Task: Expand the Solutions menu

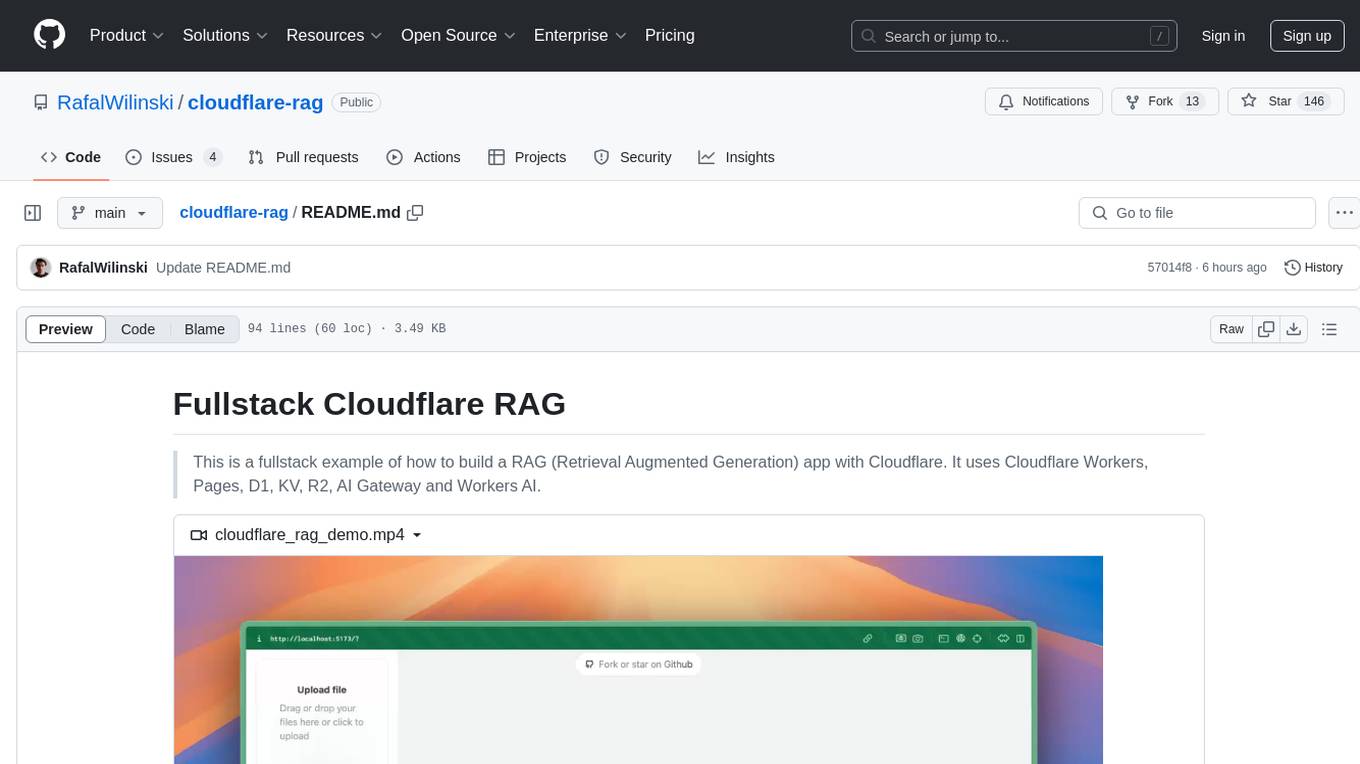Action: coord(225,35)
